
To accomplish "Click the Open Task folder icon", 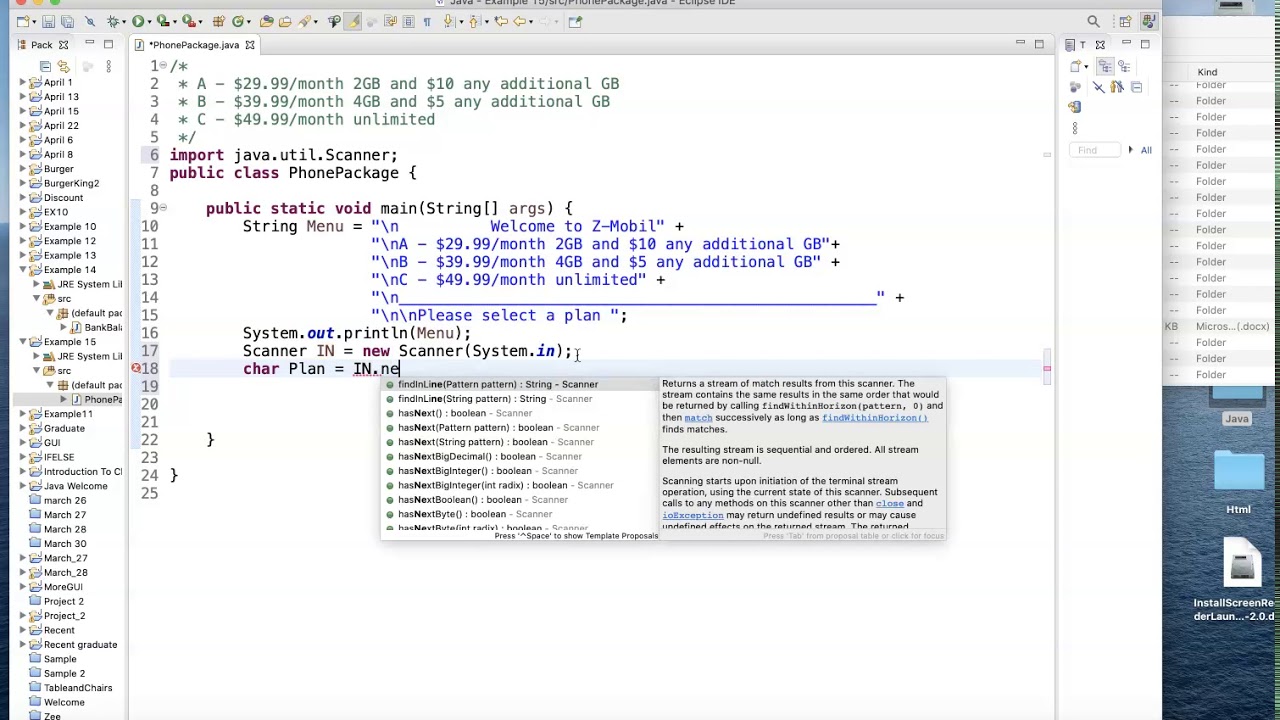I will (x=285, y=21).
